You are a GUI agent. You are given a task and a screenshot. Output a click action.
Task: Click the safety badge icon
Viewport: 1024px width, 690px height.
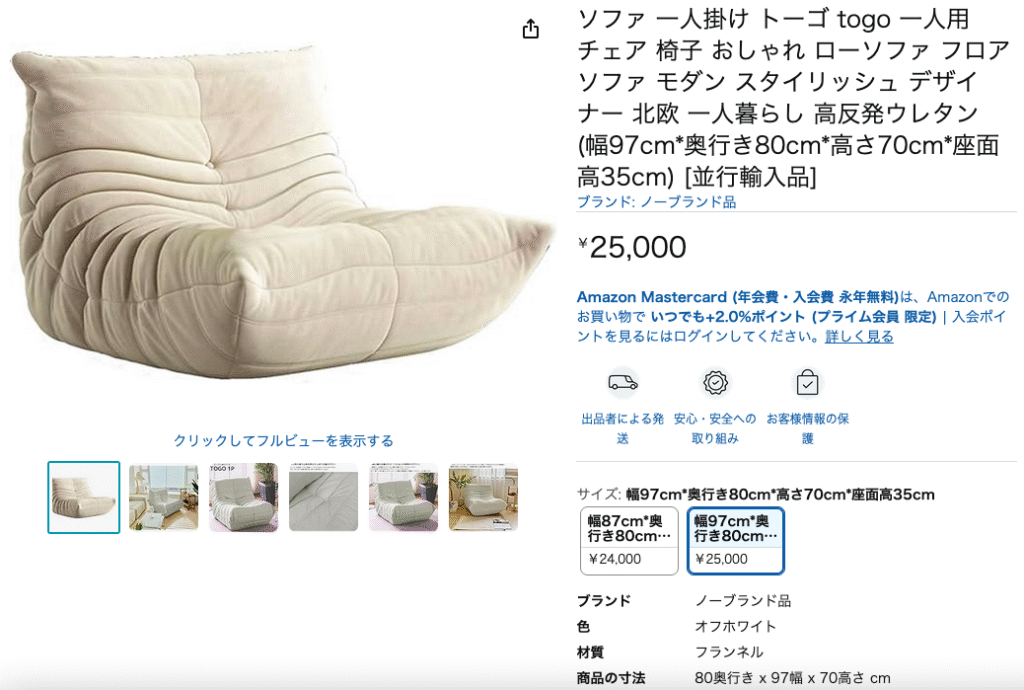coord(715,383)
